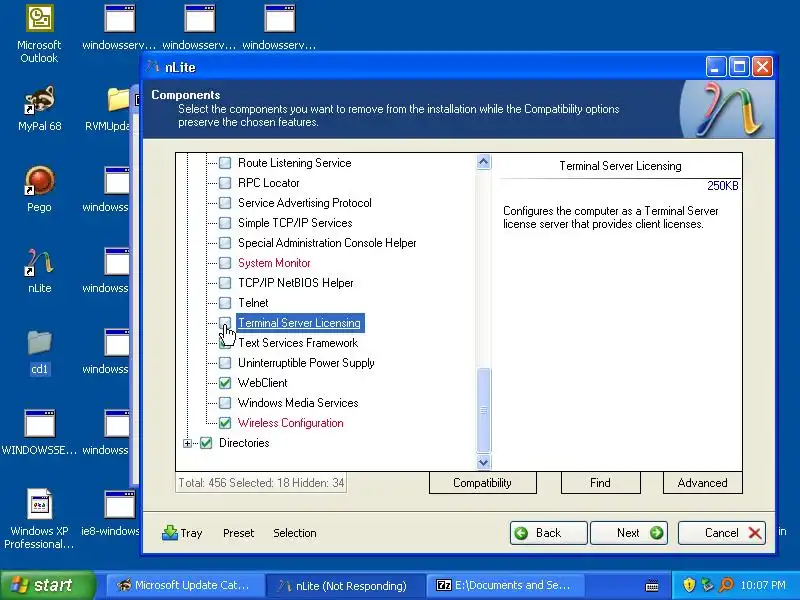Open the security shield icon in the system tray

click(689, 585)
